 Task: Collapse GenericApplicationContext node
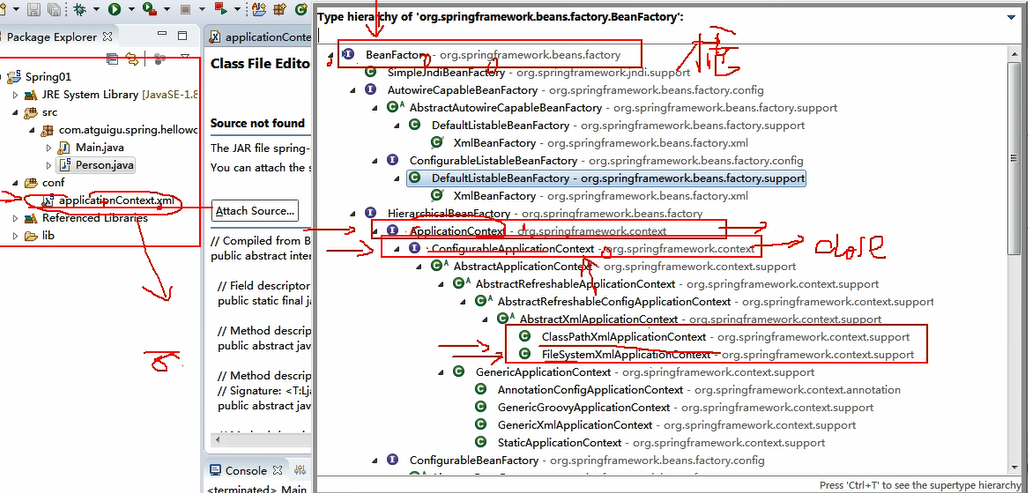pos(443,372)
